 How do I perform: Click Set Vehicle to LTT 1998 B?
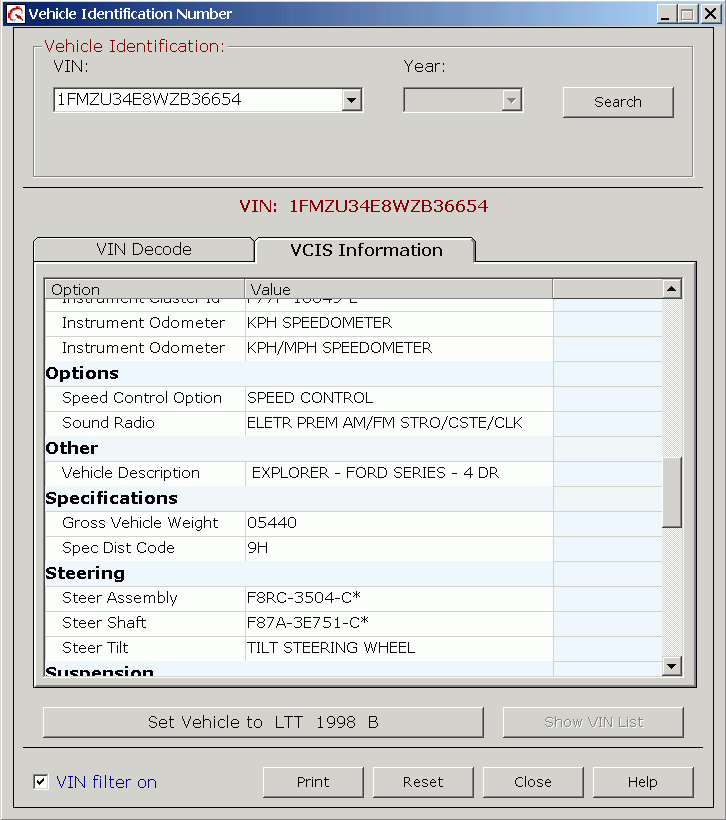pos(263,722)
